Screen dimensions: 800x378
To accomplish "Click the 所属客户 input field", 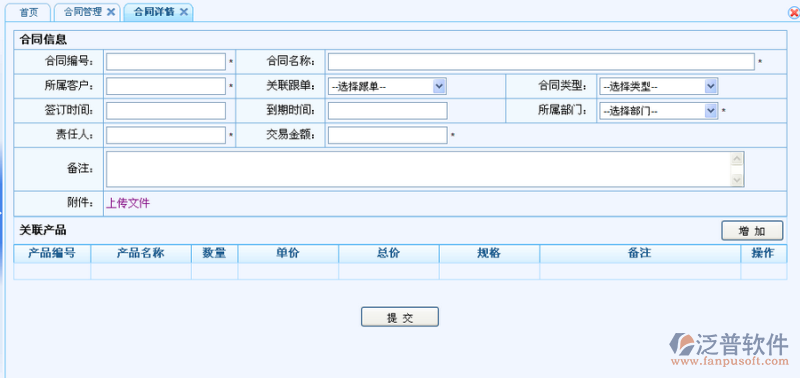I will pyautogui.click(x=166, y=86).
